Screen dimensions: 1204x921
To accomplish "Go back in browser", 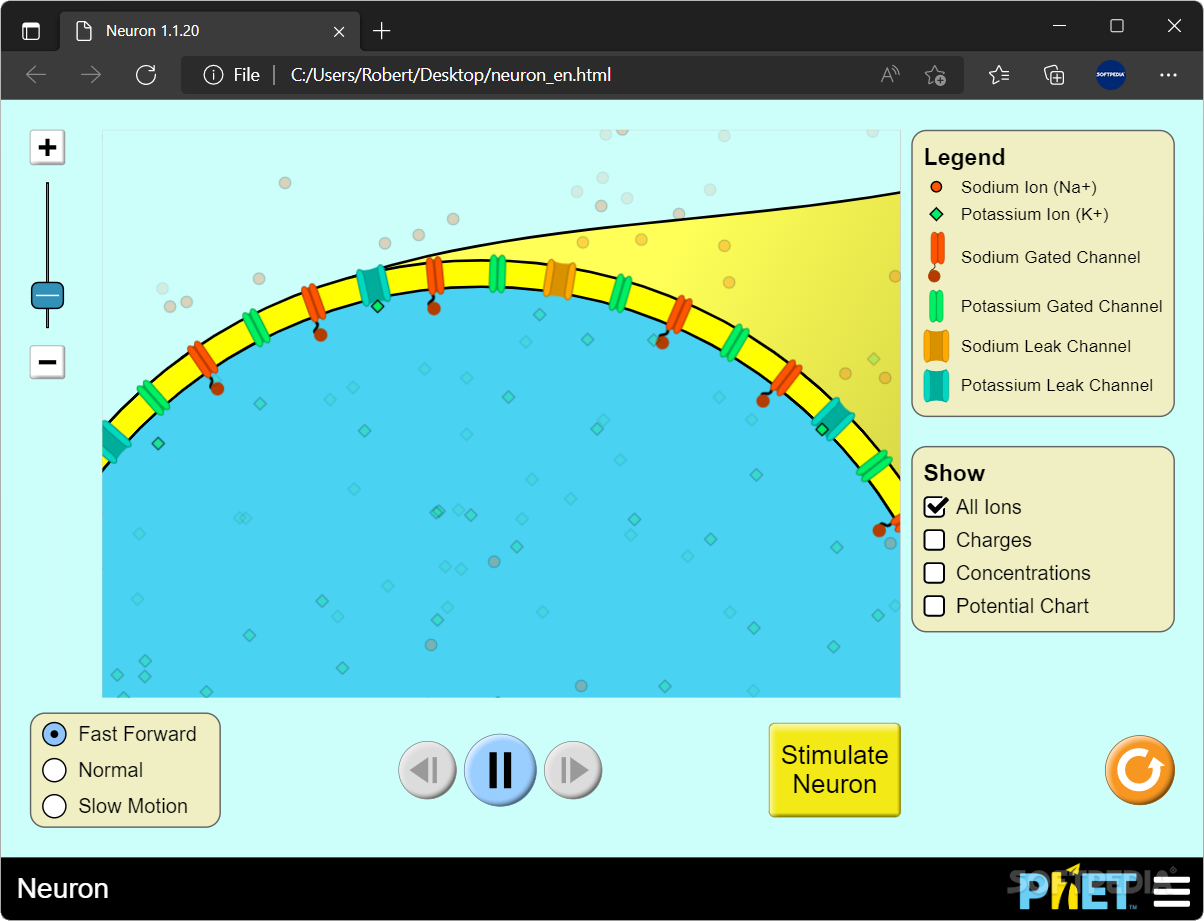I will (36, 75).
